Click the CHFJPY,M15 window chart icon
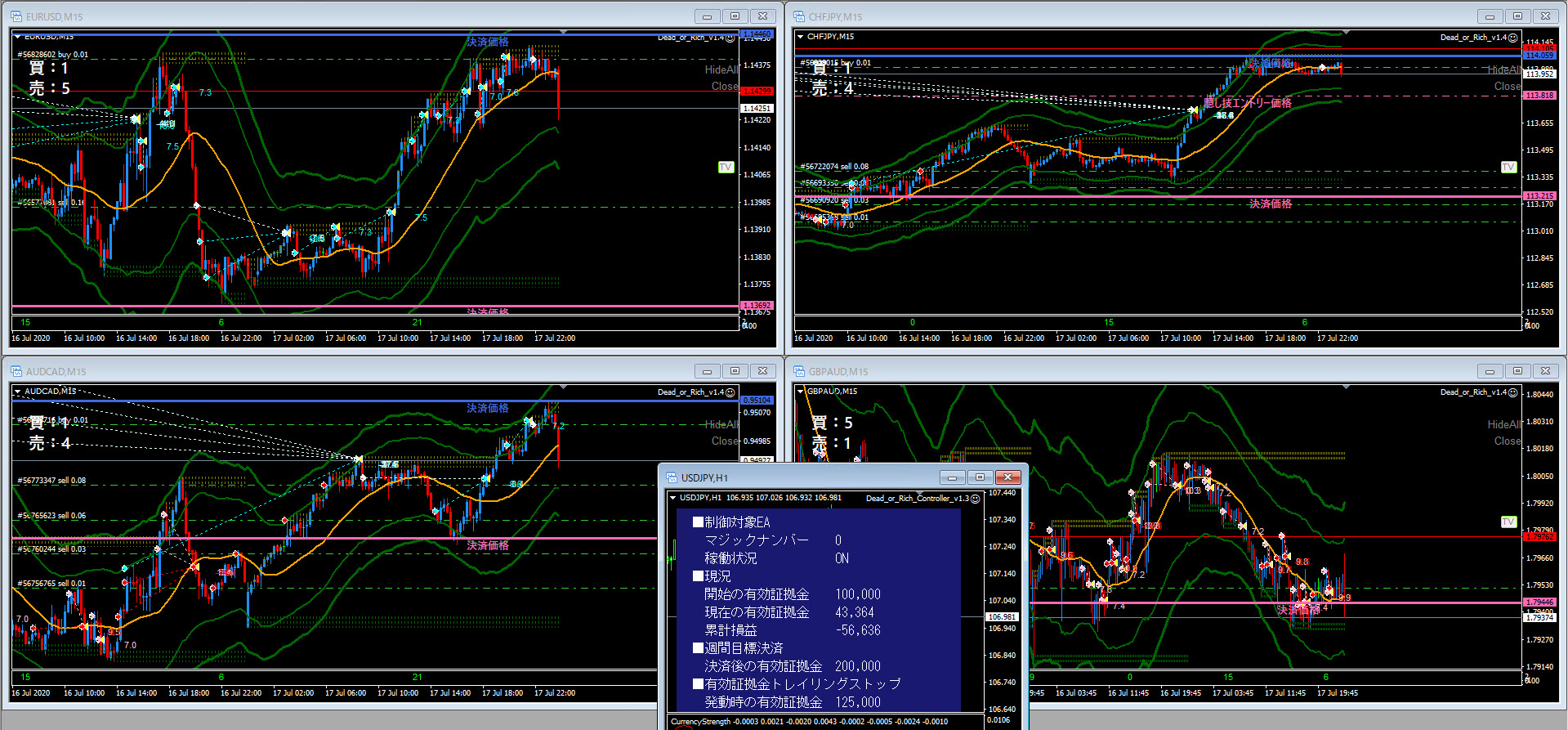The height and width of the screenshot is (730, 1568). click(799, 16)
